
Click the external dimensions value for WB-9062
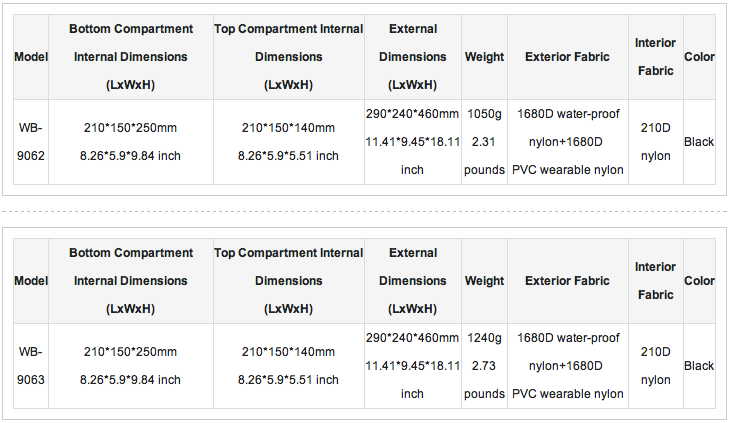412,141
